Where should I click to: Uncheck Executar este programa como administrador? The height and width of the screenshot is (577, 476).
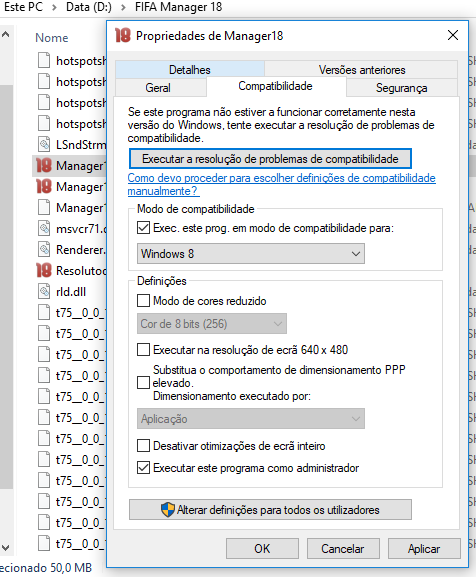(143, 468)
